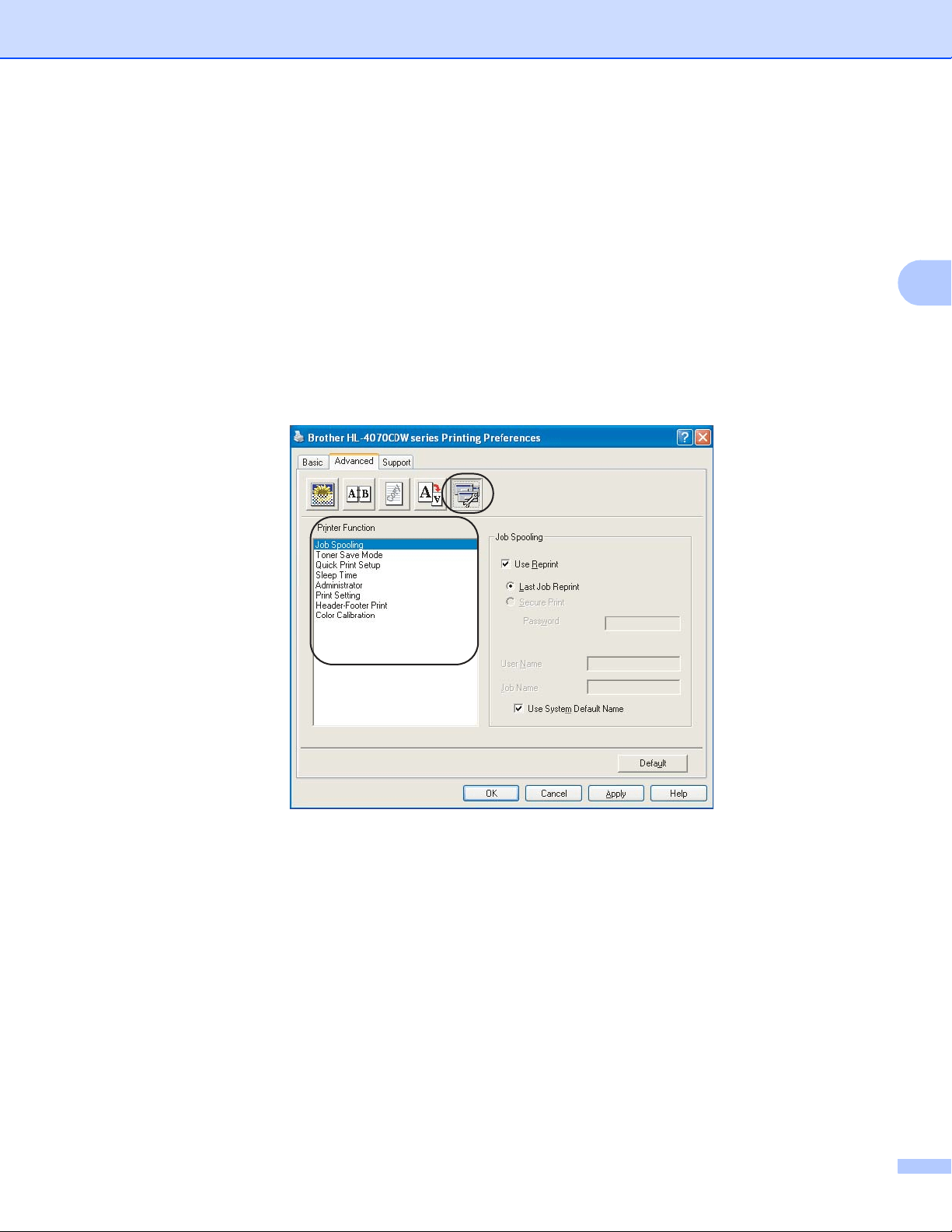Close the Printing Preferences dialog
The width and height of the screenshot is (952, 1232).
click(x=703, y=437)
